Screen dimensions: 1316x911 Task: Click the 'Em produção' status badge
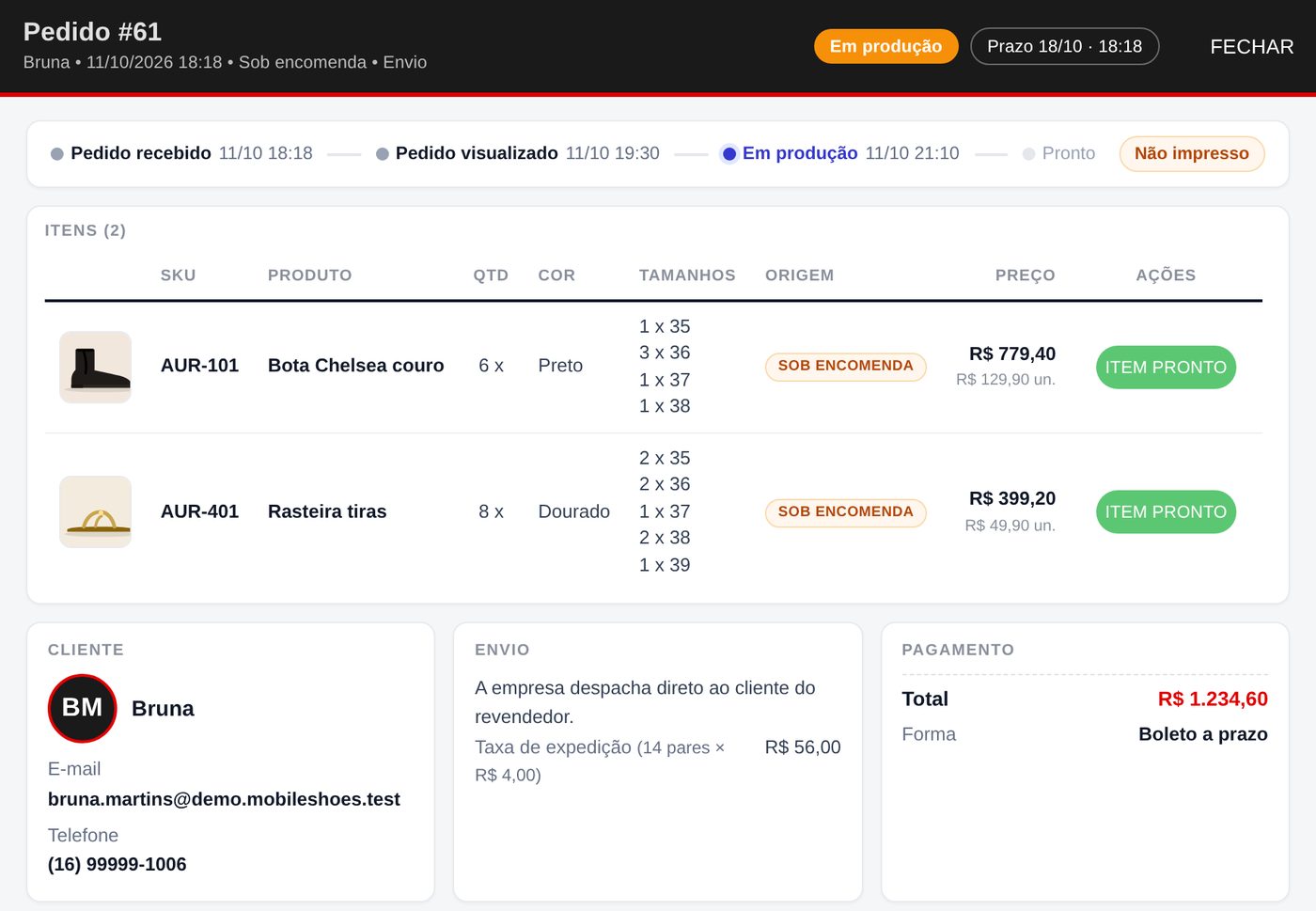pos(885,46)
